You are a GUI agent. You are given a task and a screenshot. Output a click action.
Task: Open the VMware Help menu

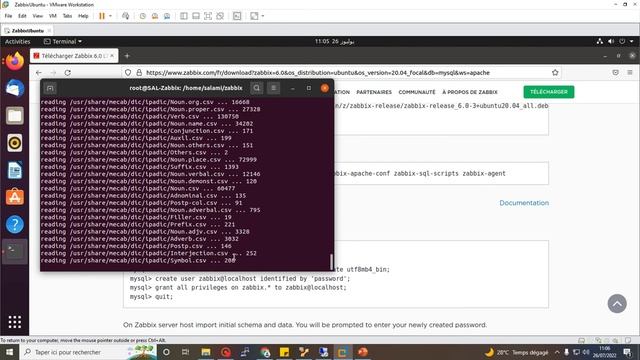[83, 16]
